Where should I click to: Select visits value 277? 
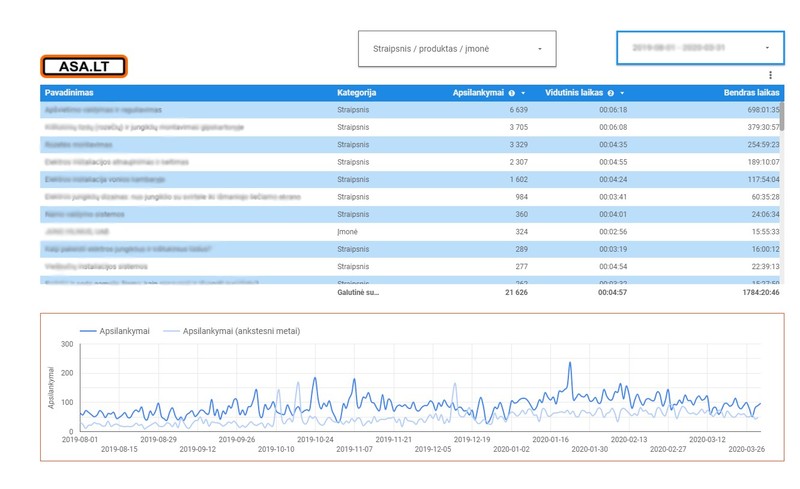coord(521,266)
